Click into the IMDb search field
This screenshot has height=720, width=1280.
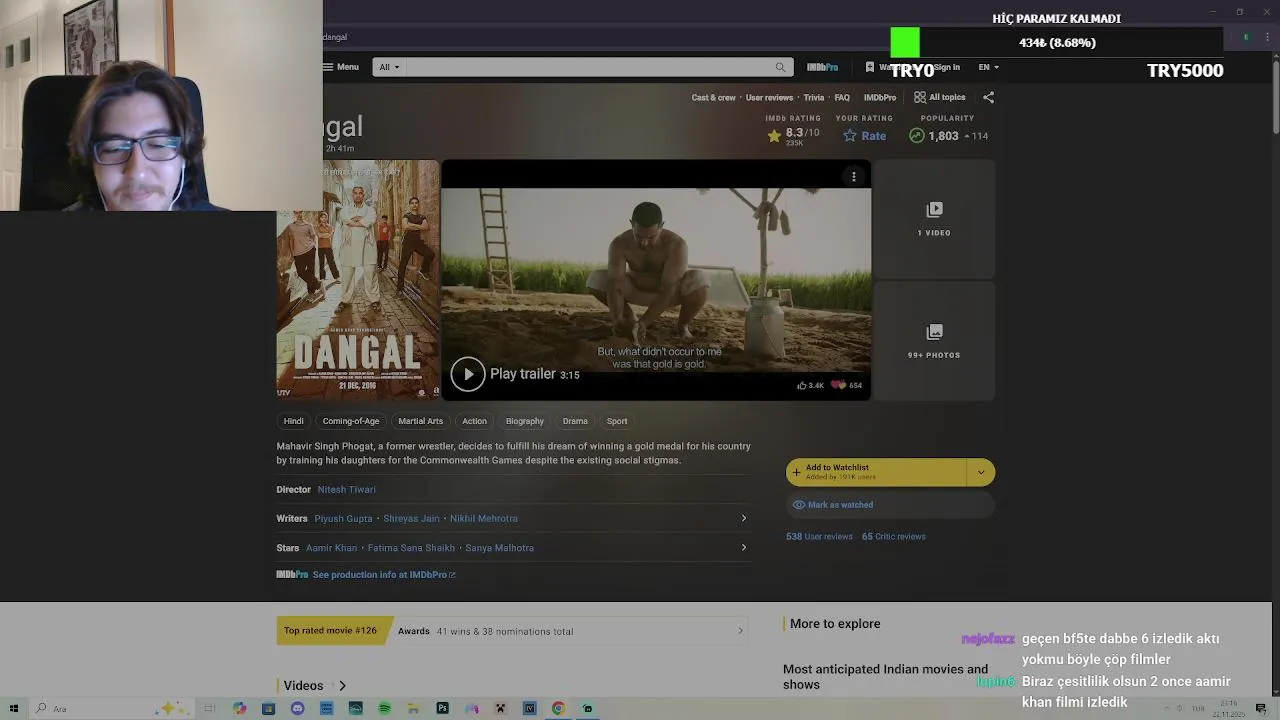coord(590,67)
